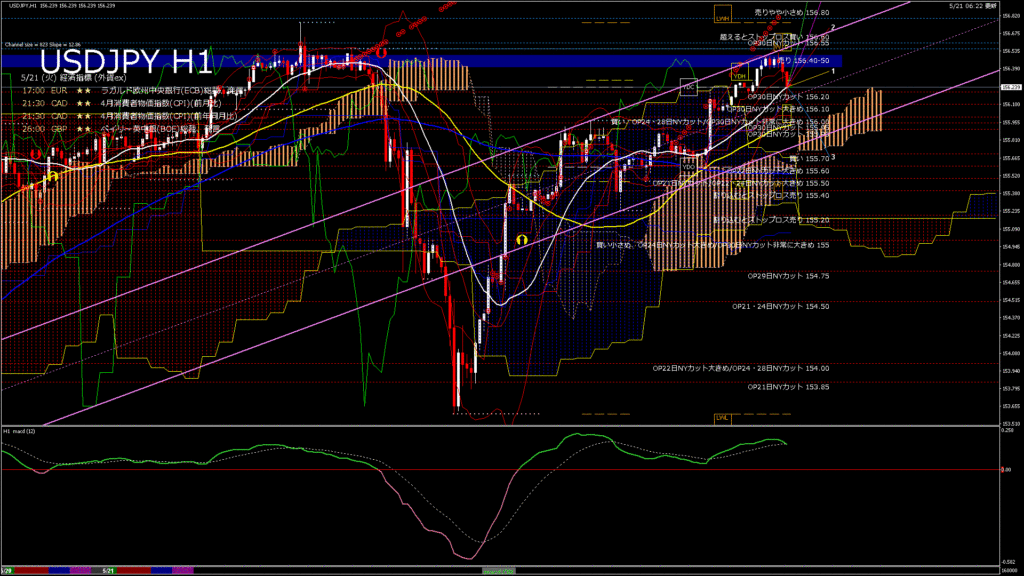Click the YDH marker box
This screenshot has width=1024, height=576.
(739, 75)
